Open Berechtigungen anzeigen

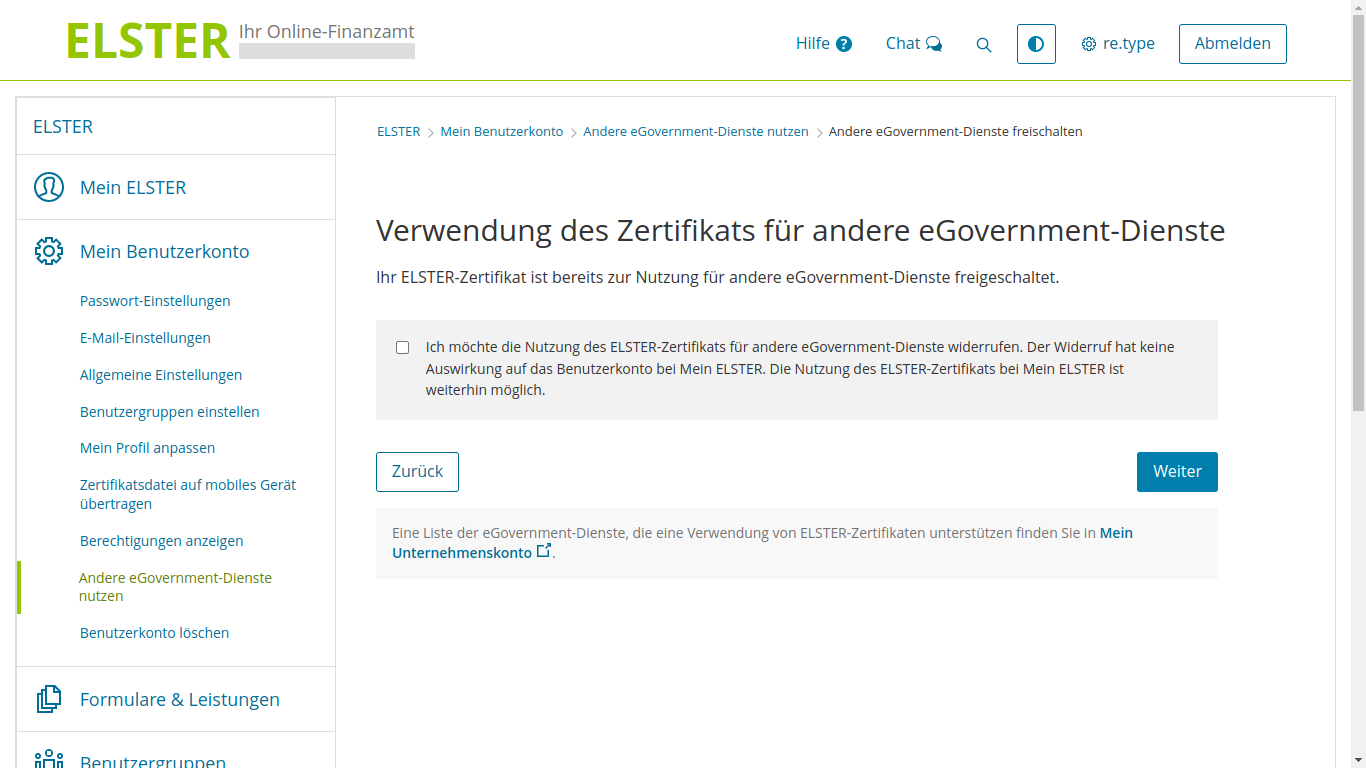(162, 541)
